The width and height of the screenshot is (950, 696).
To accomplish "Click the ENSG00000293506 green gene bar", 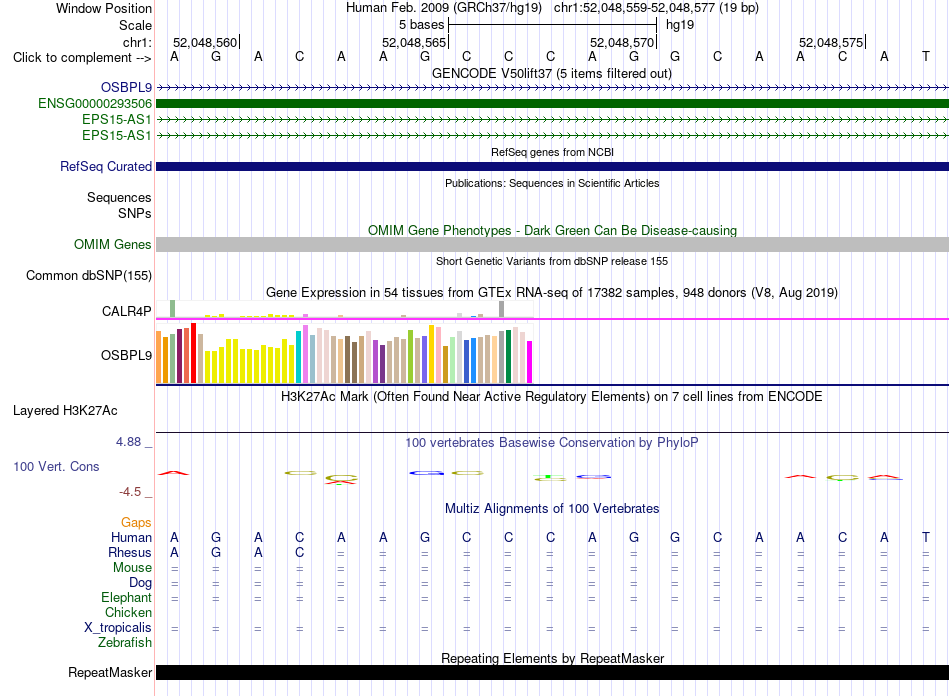I will pos(552,104).
